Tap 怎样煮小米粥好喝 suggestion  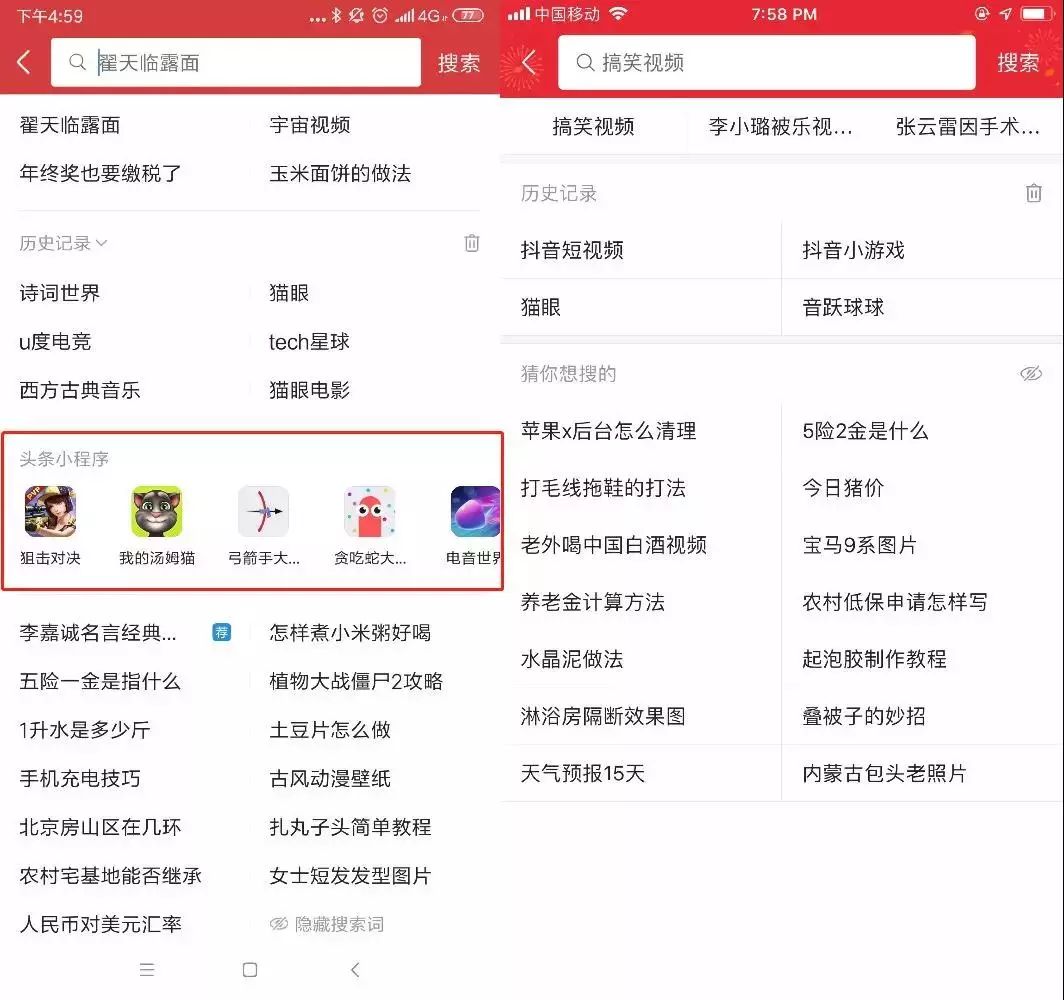[x=350, y=632]
